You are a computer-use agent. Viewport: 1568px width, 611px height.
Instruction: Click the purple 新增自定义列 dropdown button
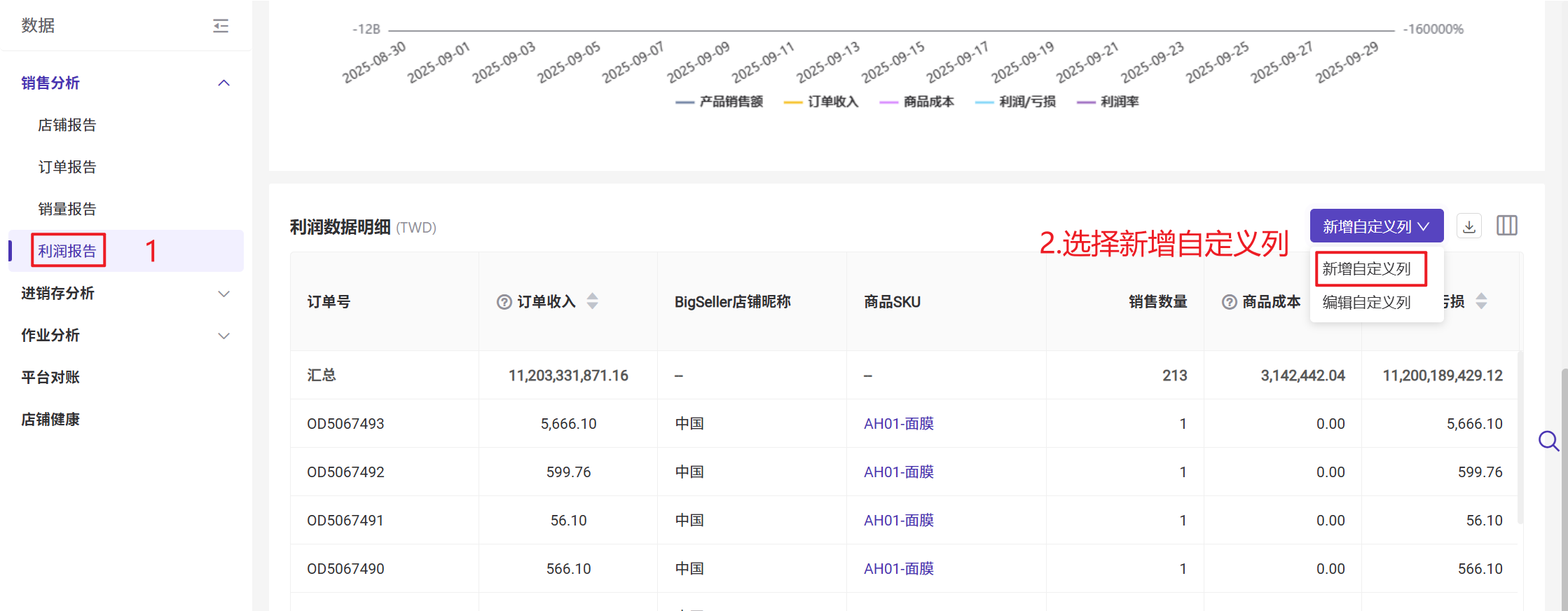coord(1376,226)
